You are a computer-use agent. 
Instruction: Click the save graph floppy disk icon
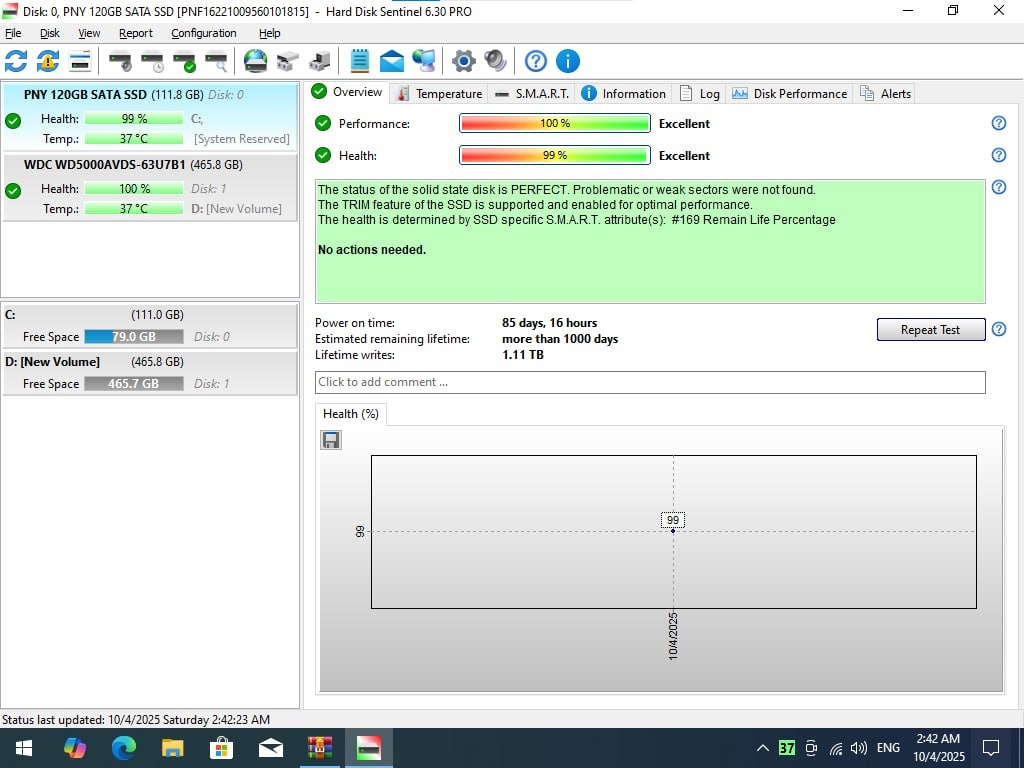331,440
